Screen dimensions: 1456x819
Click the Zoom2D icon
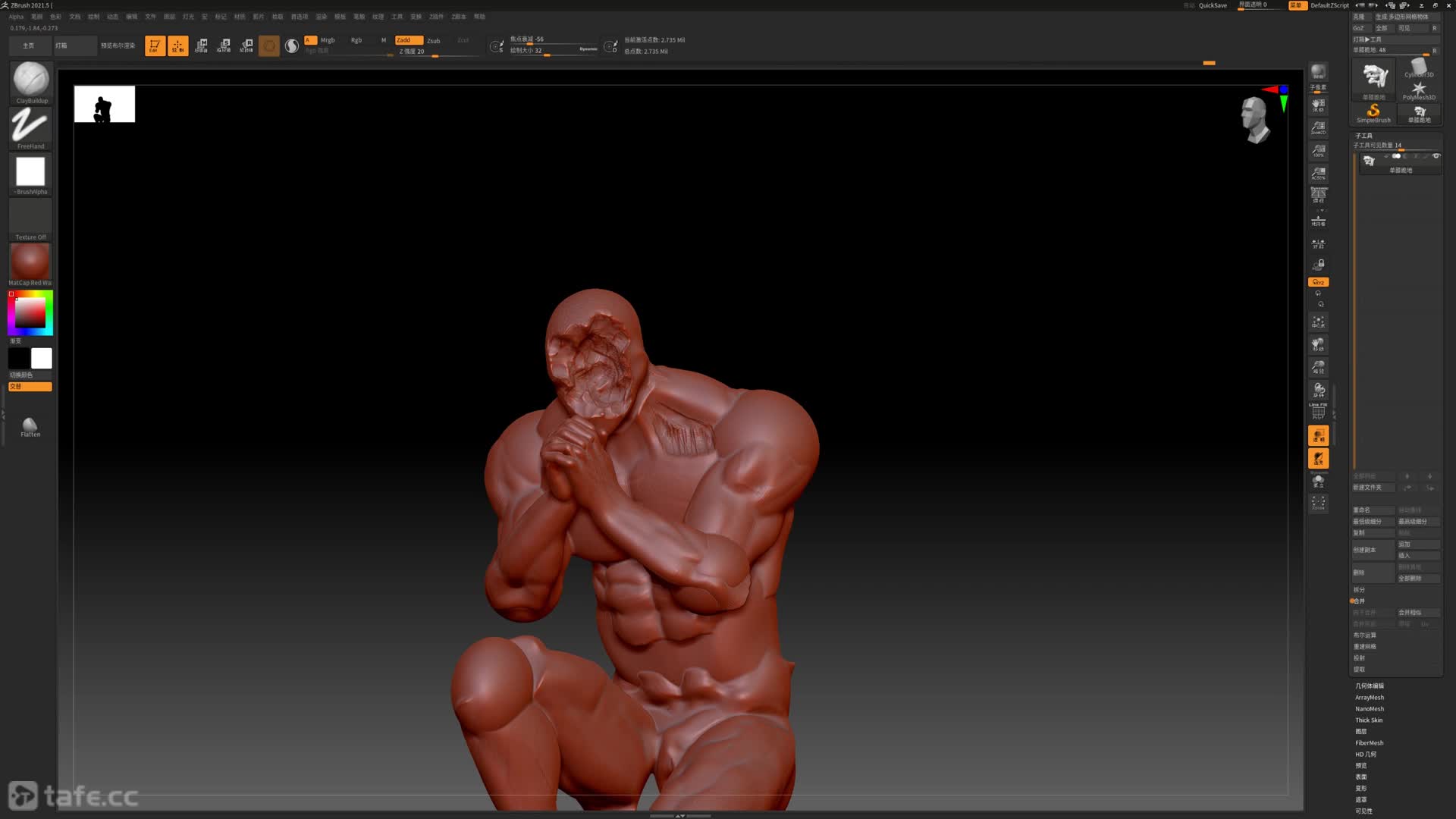pos(1318,128)
